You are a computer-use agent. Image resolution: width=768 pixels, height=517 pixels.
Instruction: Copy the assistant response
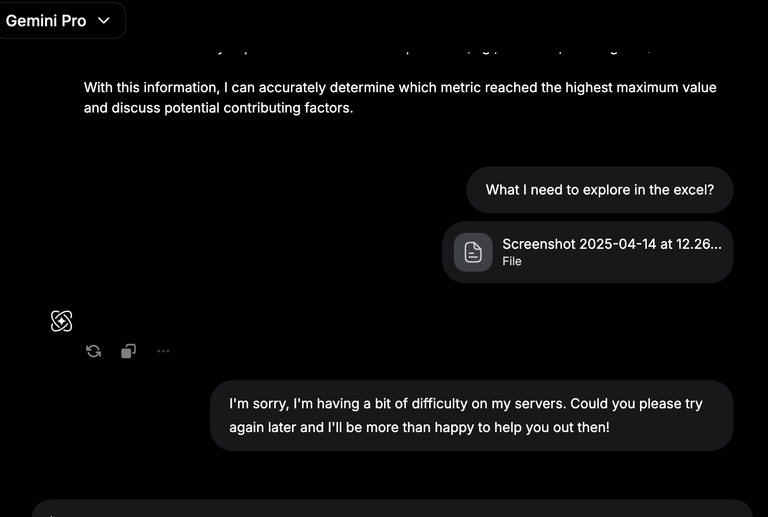128,351
